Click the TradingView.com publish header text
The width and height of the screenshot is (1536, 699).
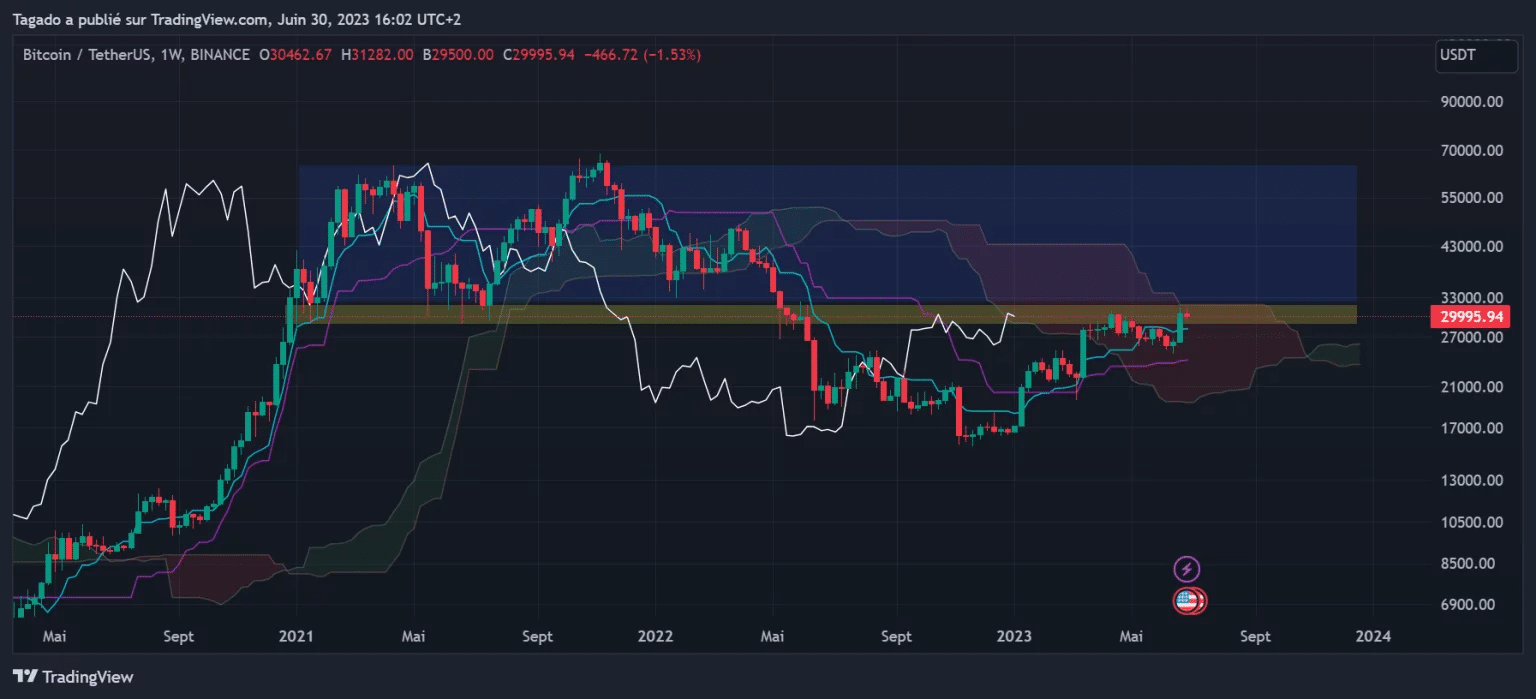[x=237, y=19]
